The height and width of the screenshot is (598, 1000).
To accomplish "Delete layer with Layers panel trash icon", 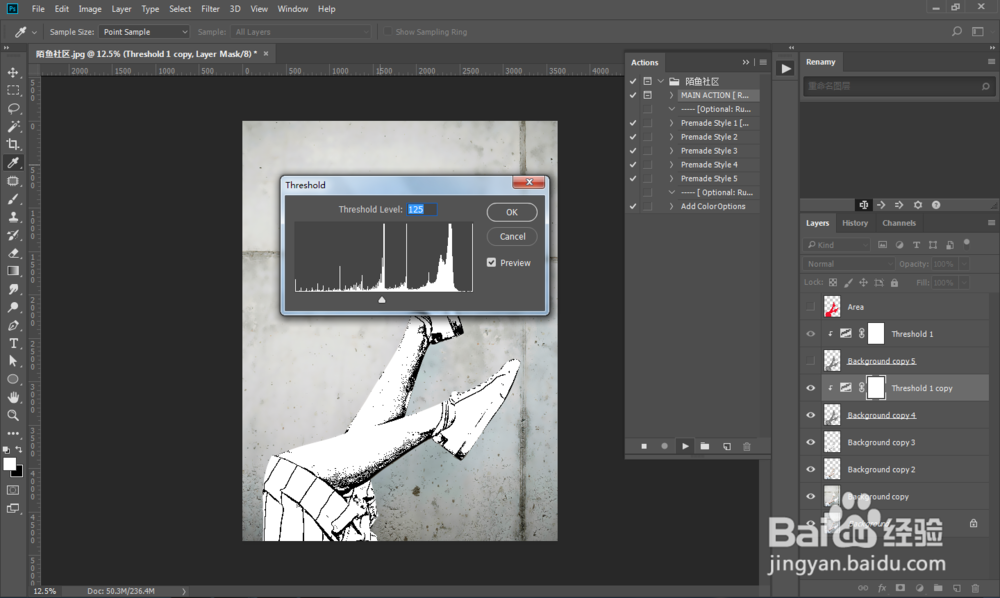I will pyautogui.click(x=974, y=588).
